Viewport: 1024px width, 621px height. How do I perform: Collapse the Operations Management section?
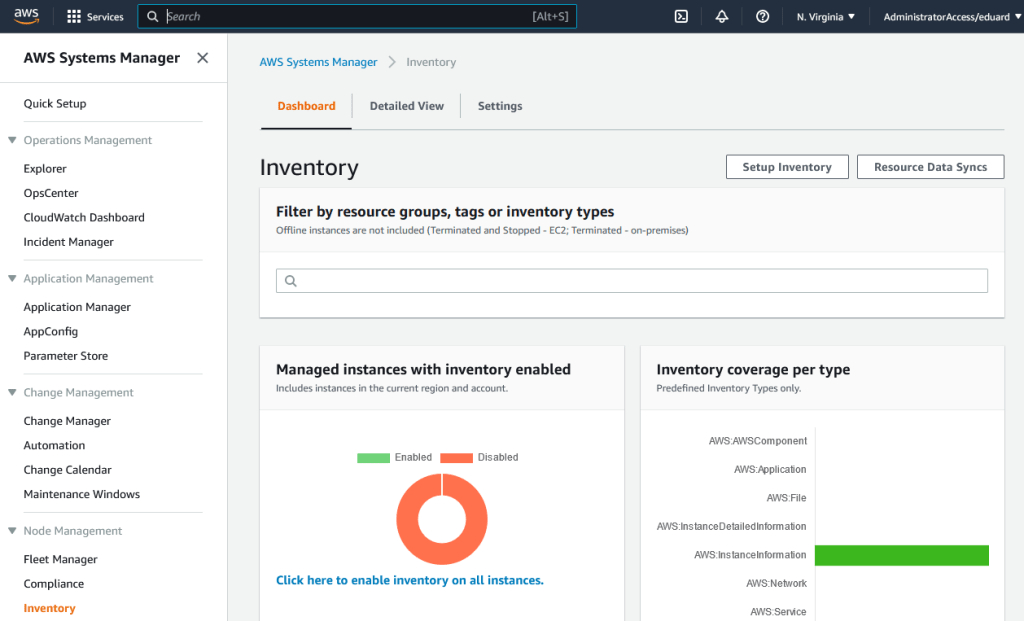point(13,141)
